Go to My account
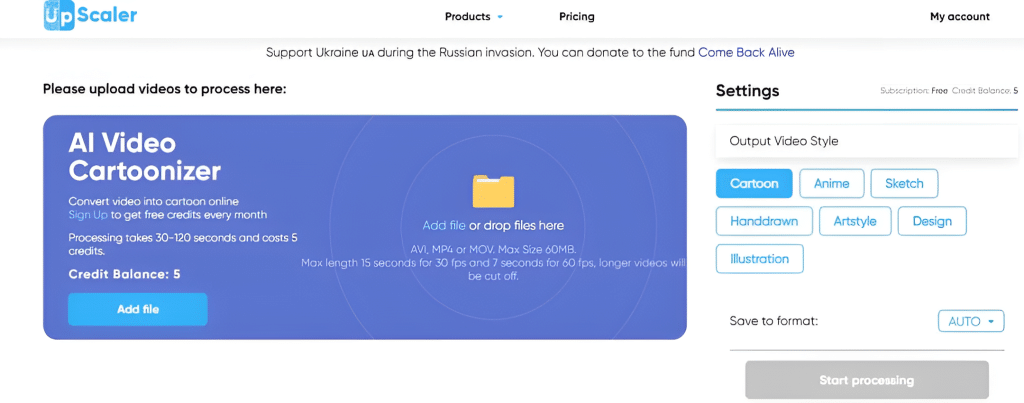Screen dimensions: 1024x403 coord(959,17)
